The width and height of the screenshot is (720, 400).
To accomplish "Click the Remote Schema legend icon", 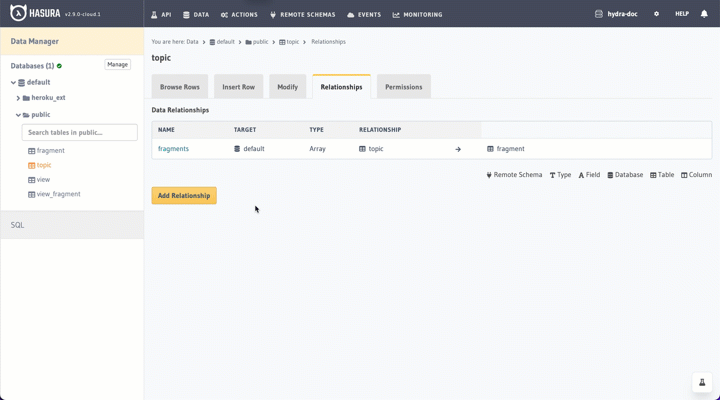I will click(x=489, y=175).
